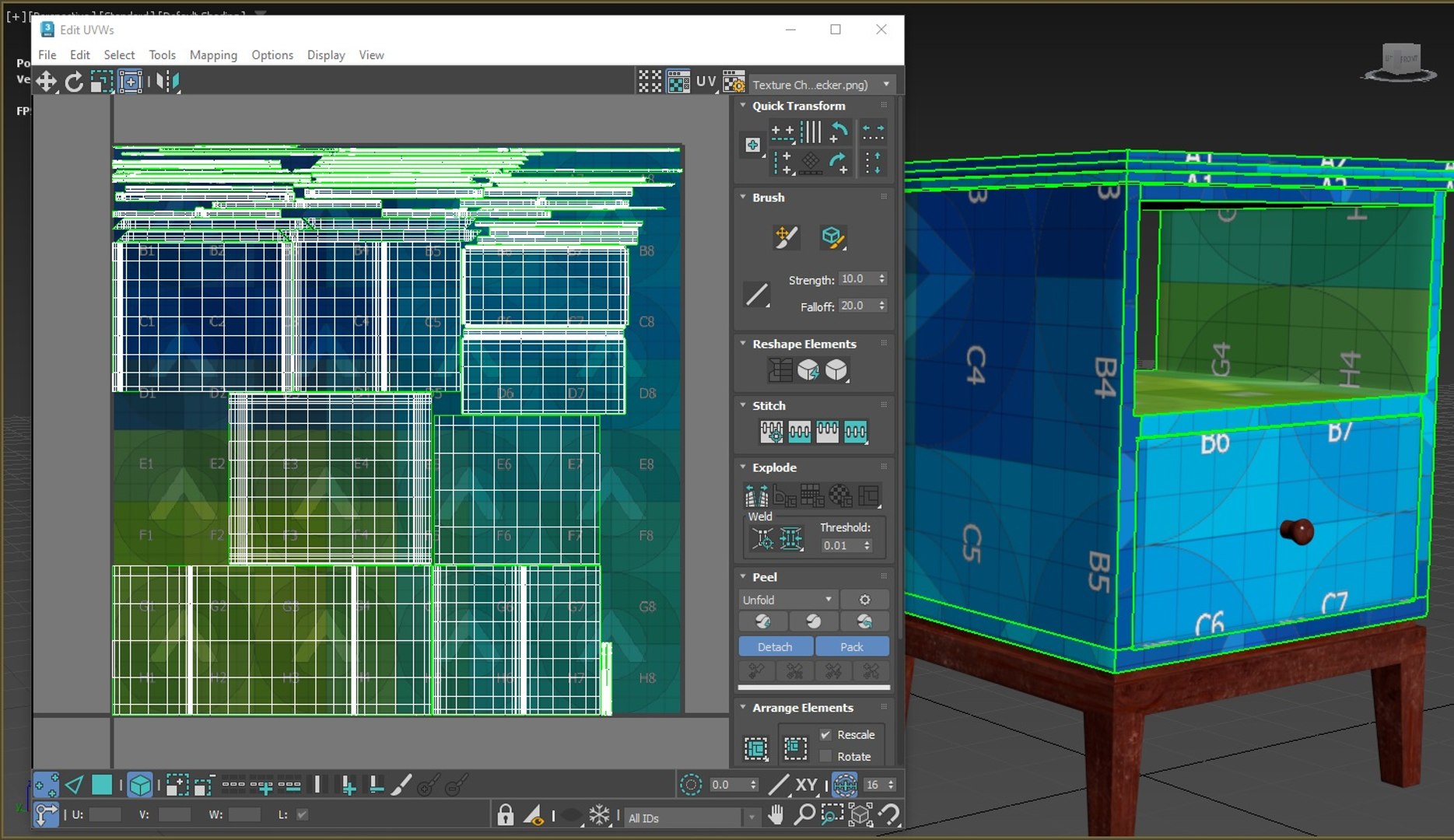Click the Weld selected icon
The width and height of the screenshot is (1454, 840).
pyautogui.click(x=790, y=538)
